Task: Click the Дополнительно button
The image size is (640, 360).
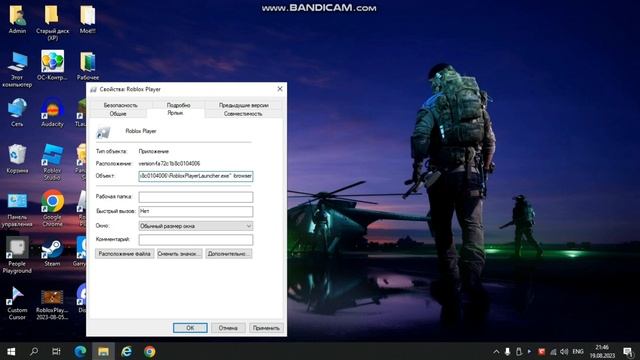Action: click(x=229, y=253)
